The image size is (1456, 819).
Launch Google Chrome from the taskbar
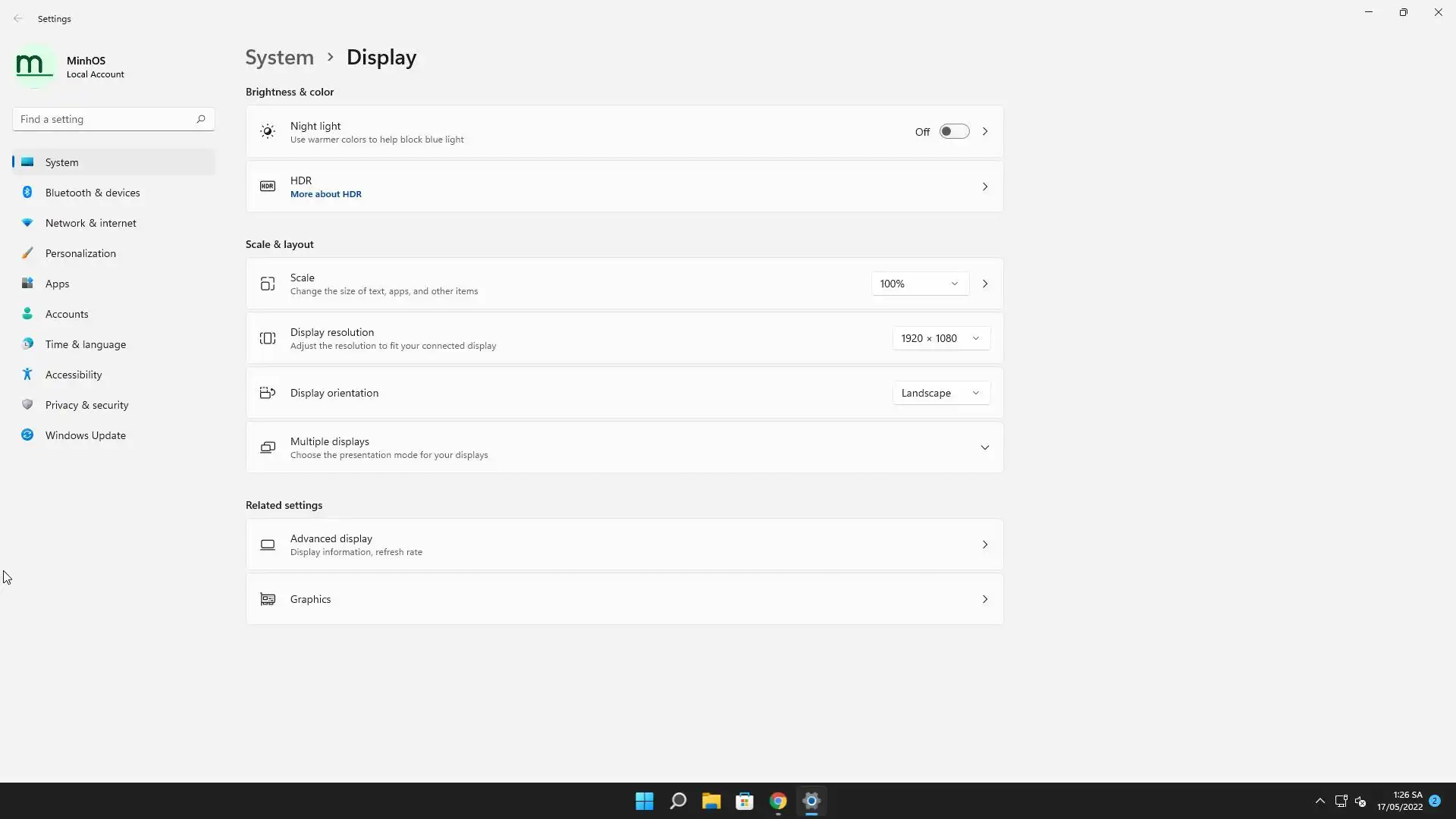777,801
